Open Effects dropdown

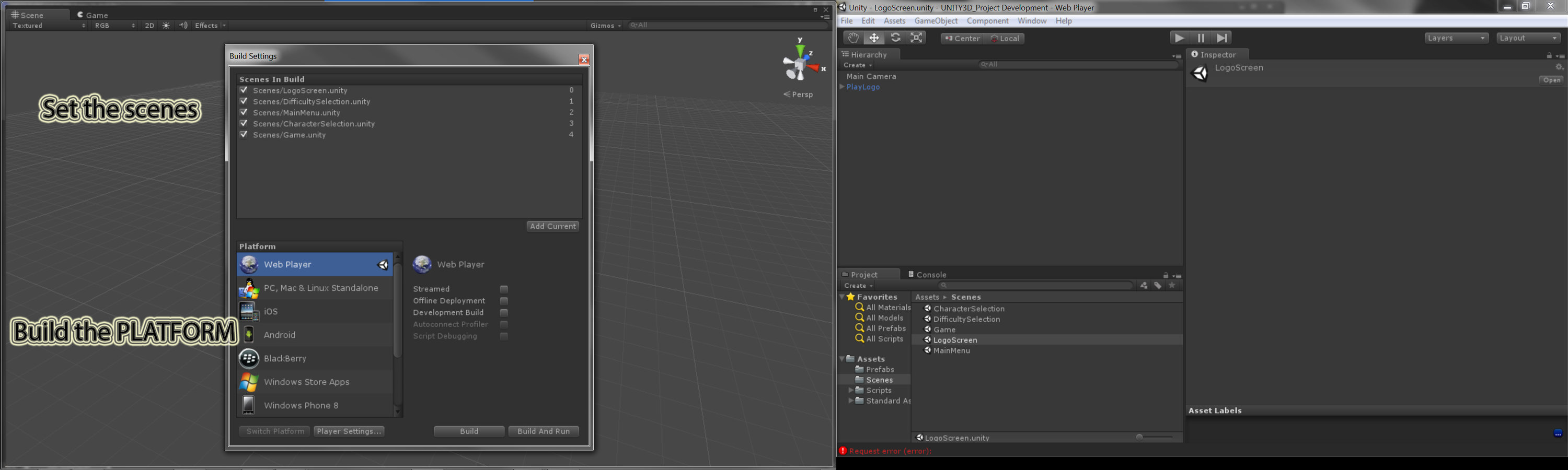coord(210,26)
